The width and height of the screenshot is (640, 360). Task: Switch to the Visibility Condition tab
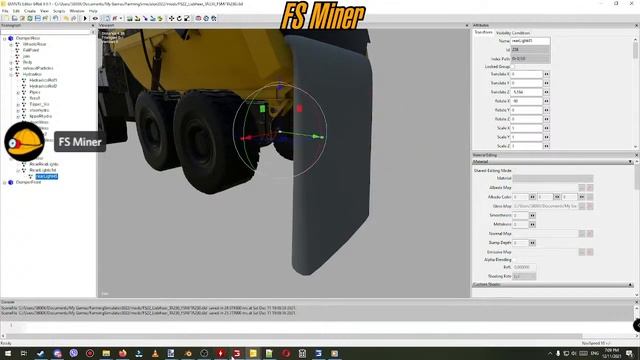[x=513, y=33]
